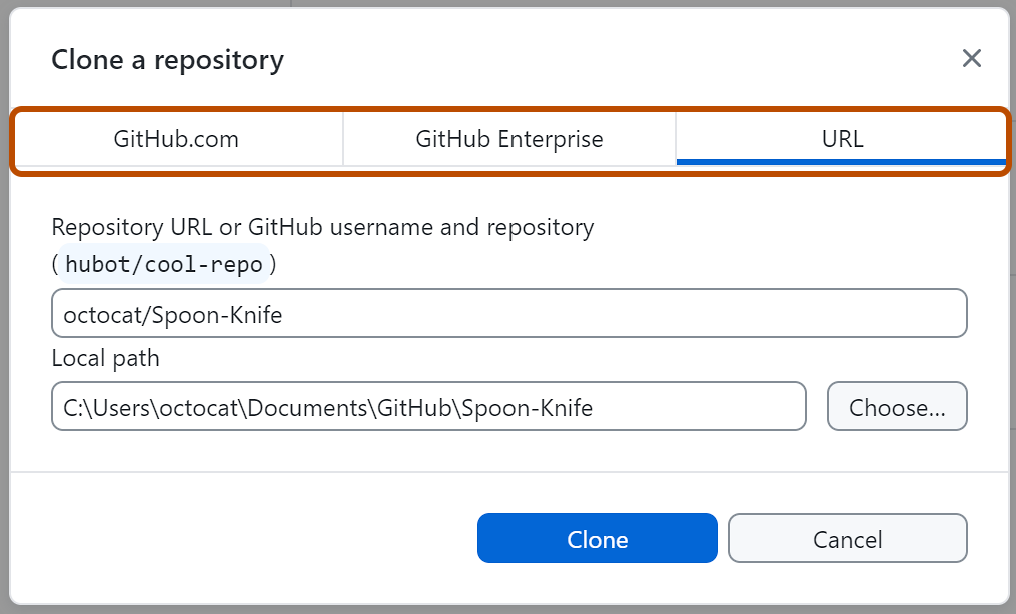The width and height of the screenshot is (1016, 614).
Task: Click the Repository URL label text
Action: pyautogui.click(x=322, y=227)
